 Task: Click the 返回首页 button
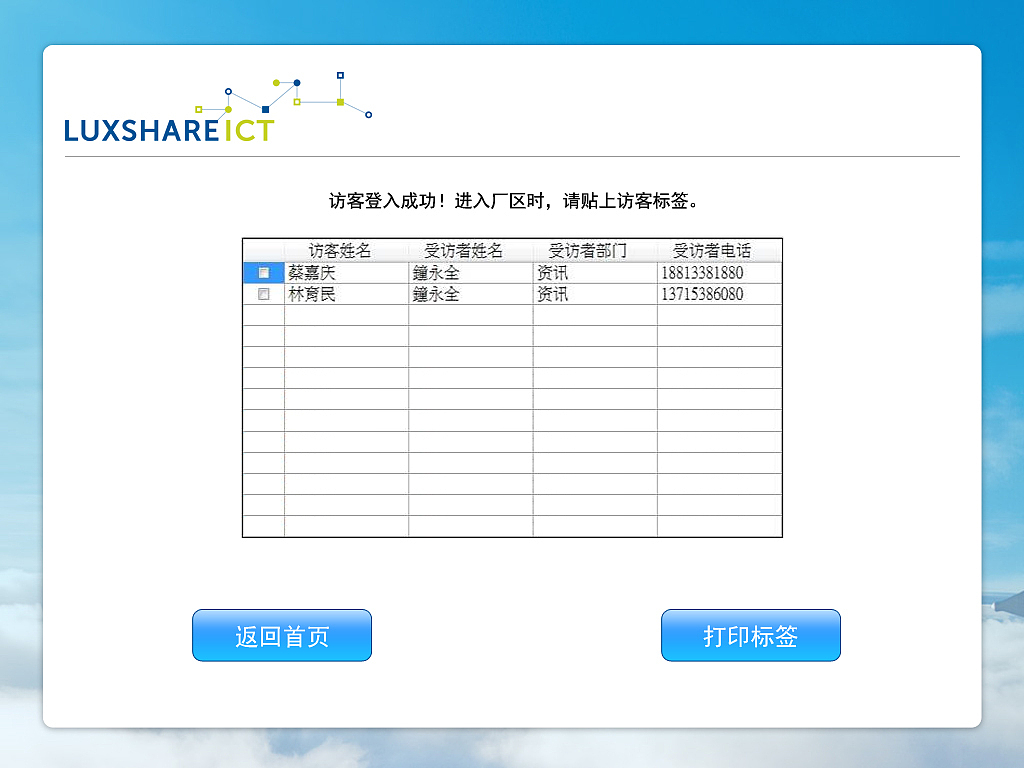(x=282, y=635)
